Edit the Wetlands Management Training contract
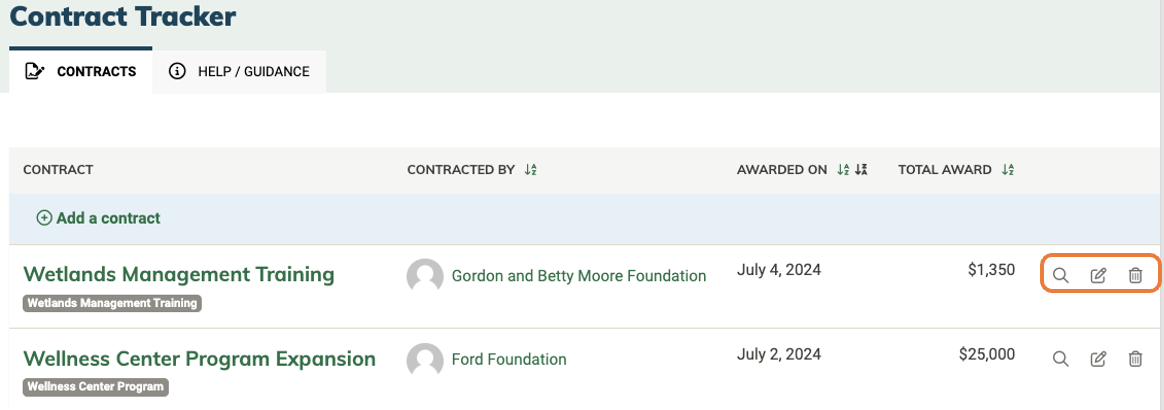 (x=1098, y=276)
